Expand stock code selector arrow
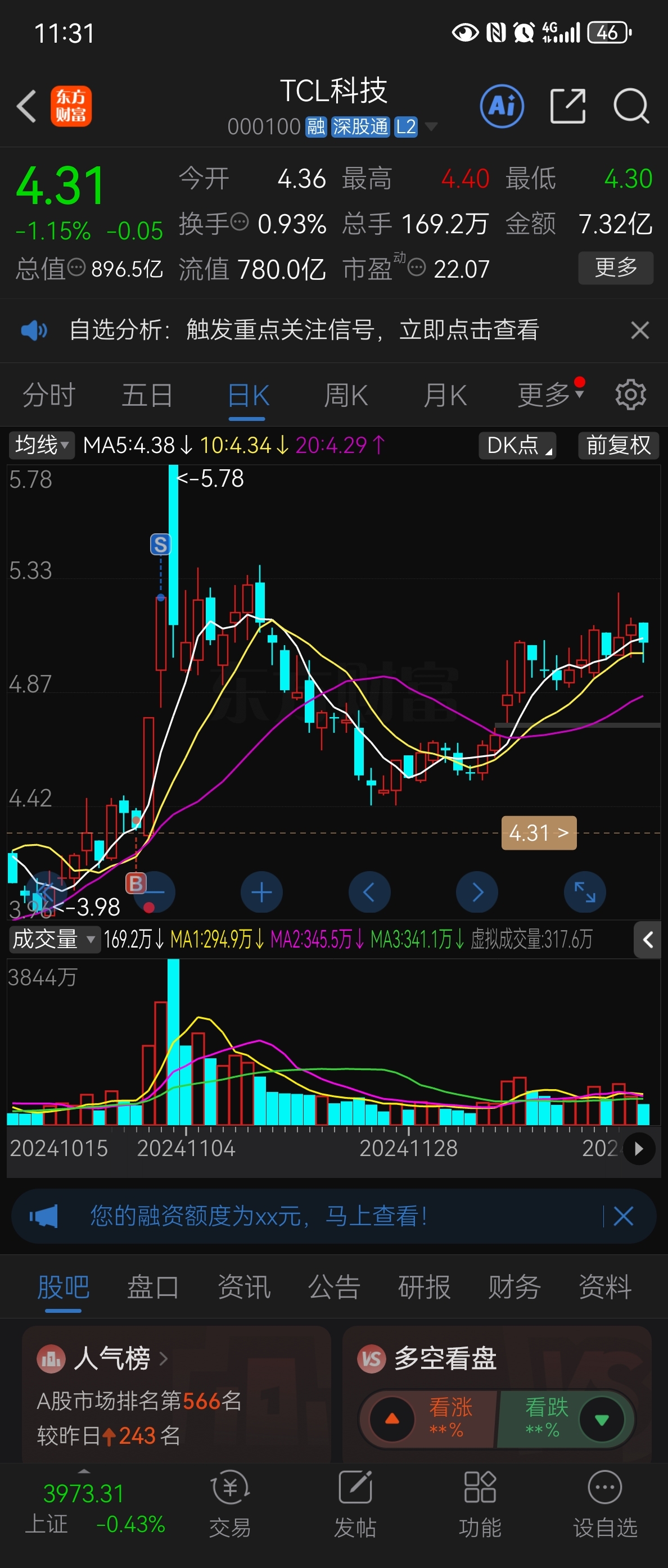668x1568 pixels. point(431,126)
